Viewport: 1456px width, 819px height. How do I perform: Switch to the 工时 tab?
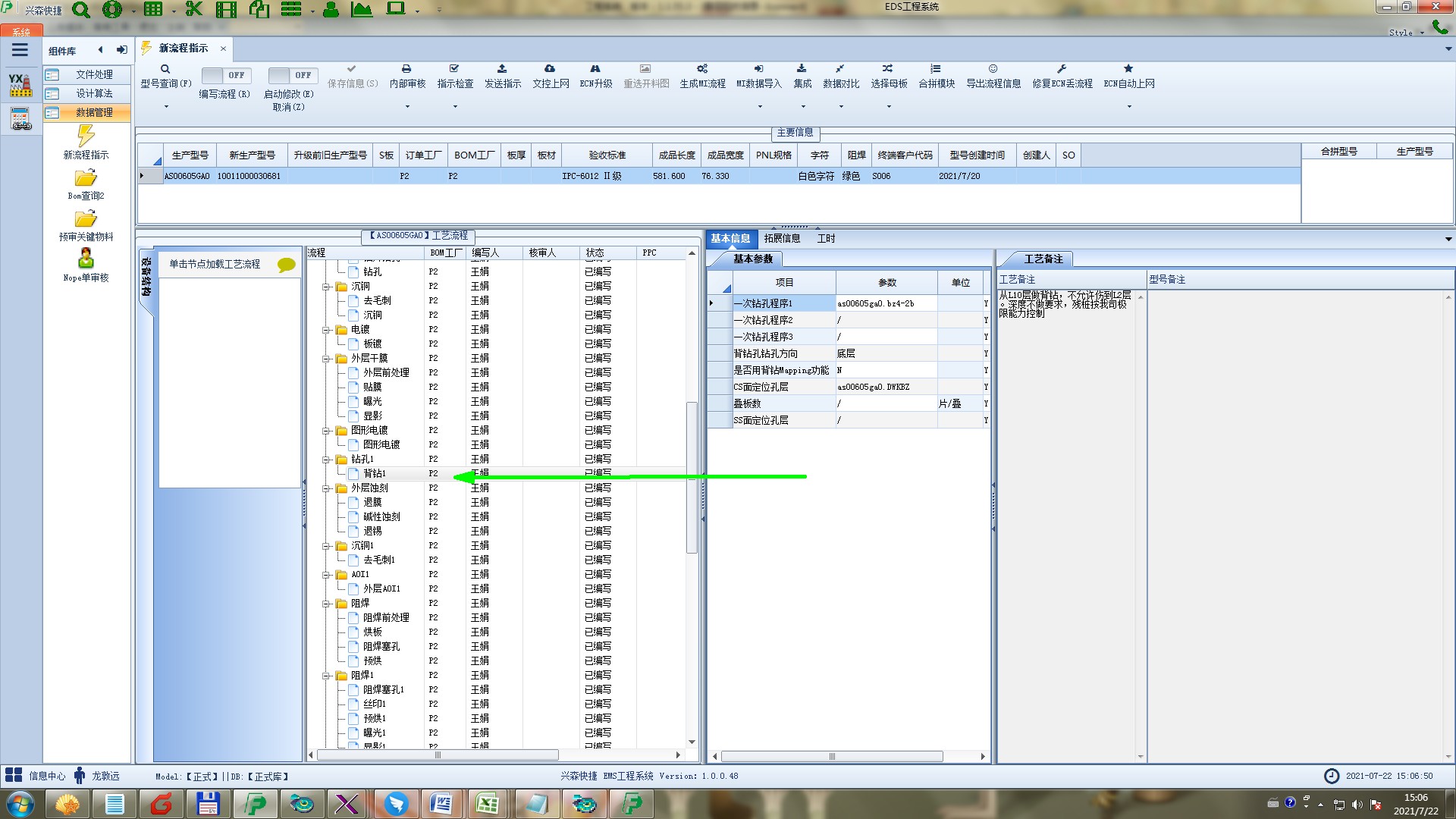pyautogui.click(x=826, y=238)
